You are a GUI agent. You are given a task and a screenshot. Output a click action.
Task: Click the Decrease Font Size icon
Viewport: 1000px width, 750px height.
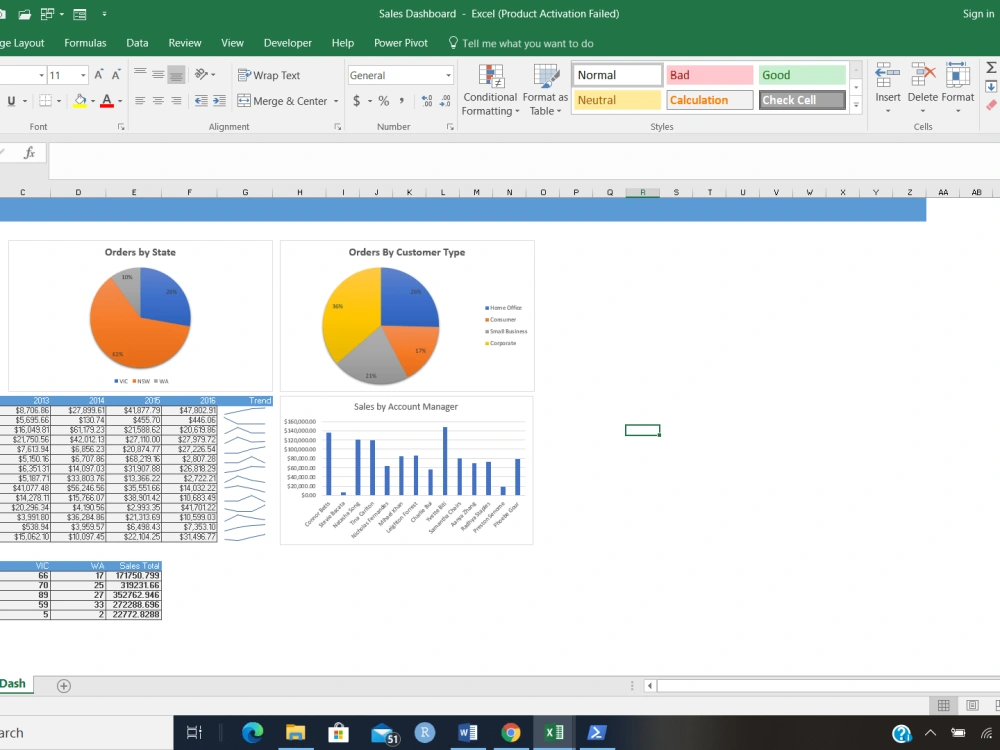coord(115,75)
